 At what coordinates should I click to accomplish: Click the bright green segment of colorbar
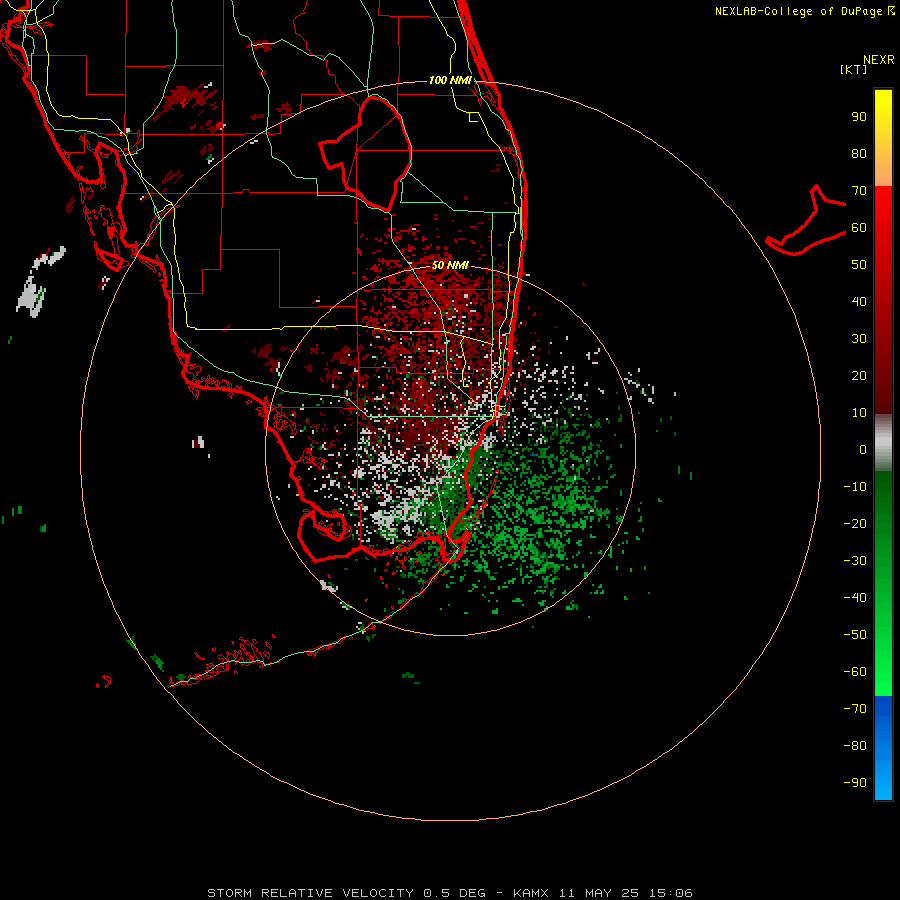883,660
